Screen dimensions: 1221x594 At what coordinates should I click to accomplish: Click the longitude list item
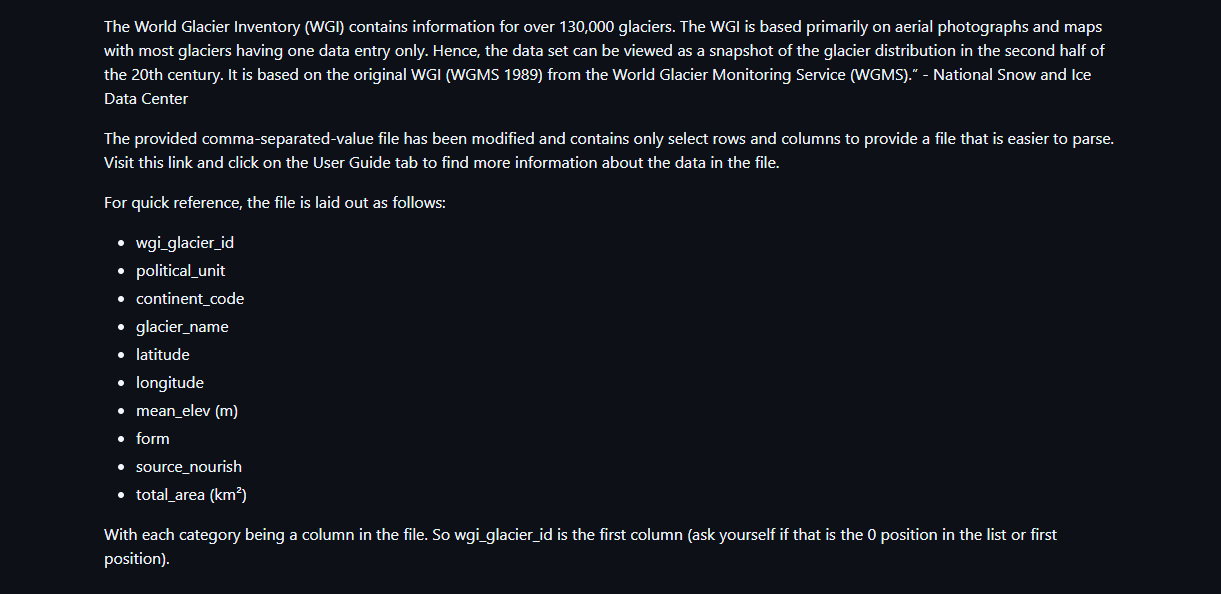170,383
